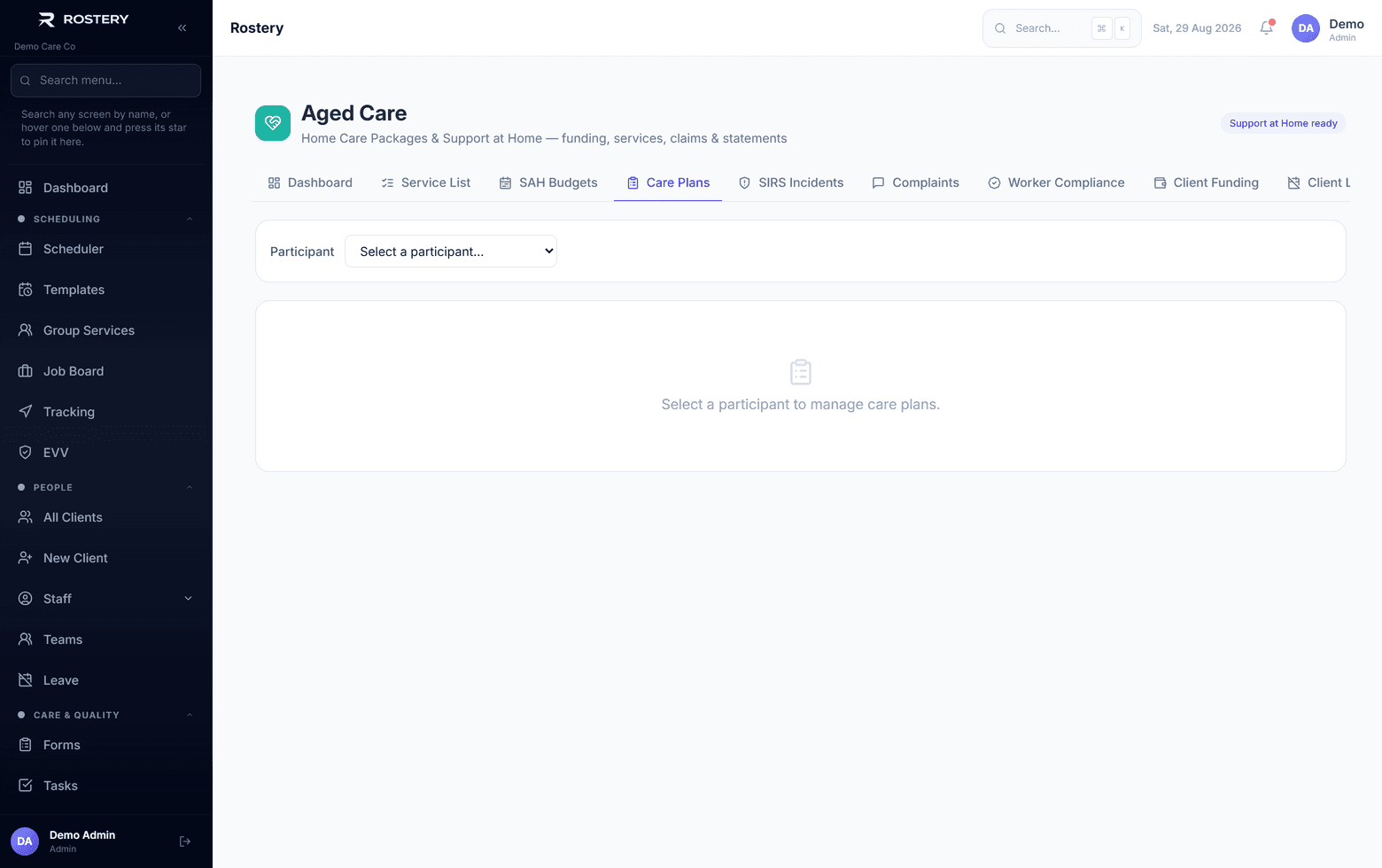Open Job Board from sidebar
1382x868 pixels.
[x=106, y=371]
